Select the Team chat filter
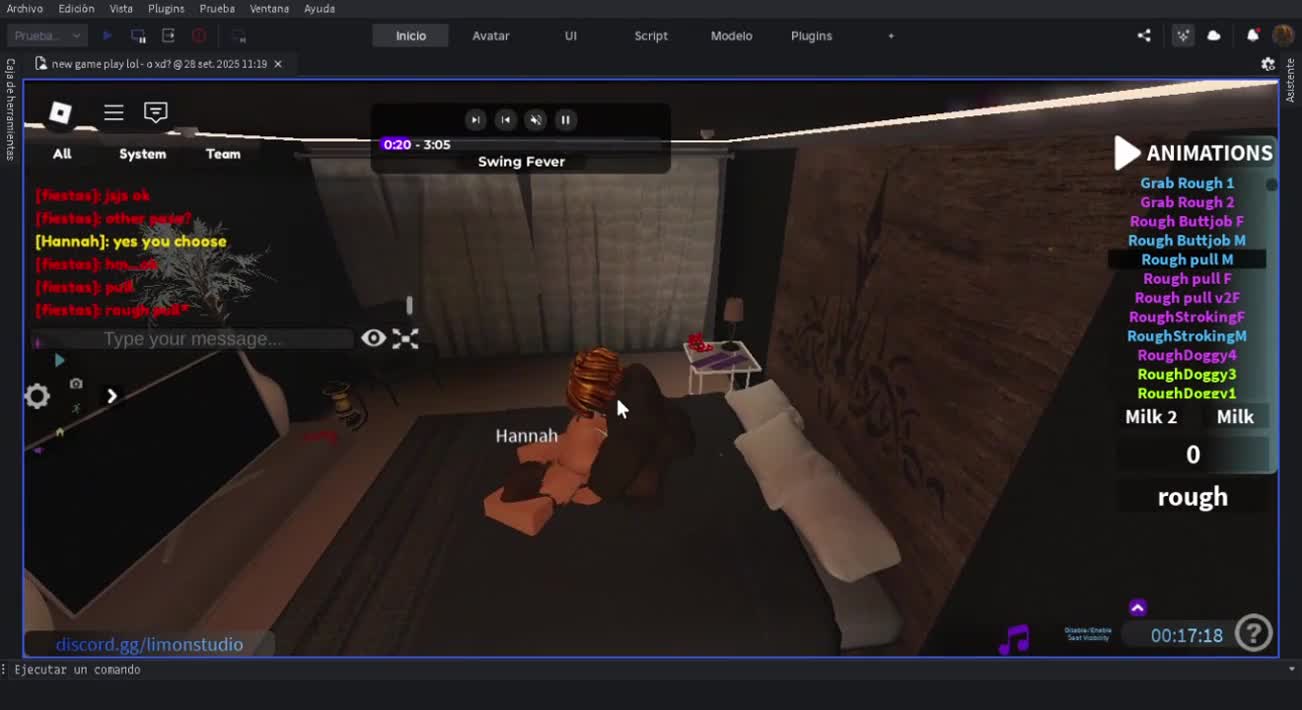The image size is (1302, 710). point(223,154)
